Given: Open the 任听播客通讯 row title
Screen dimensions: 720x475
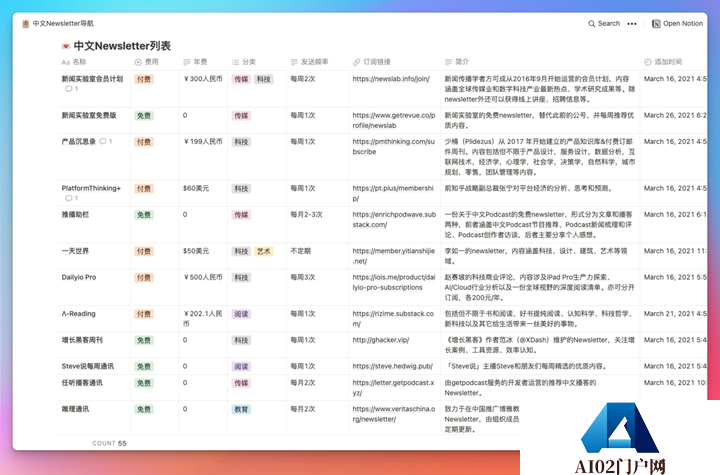Looking at the screenshot, I should click(x=82, y=383).
